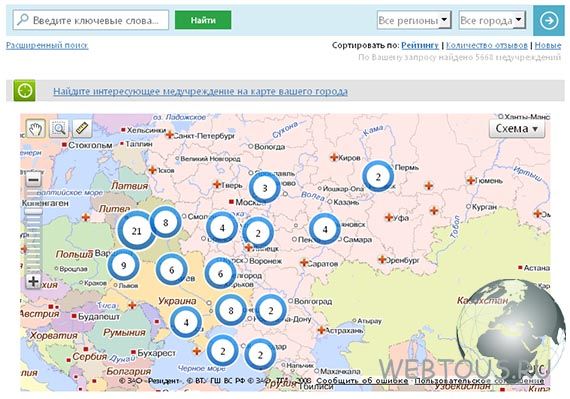Viewport: 570px width, 399px height.
Task: Select the magnifier zoom-area tool
Action: [59, 128]
